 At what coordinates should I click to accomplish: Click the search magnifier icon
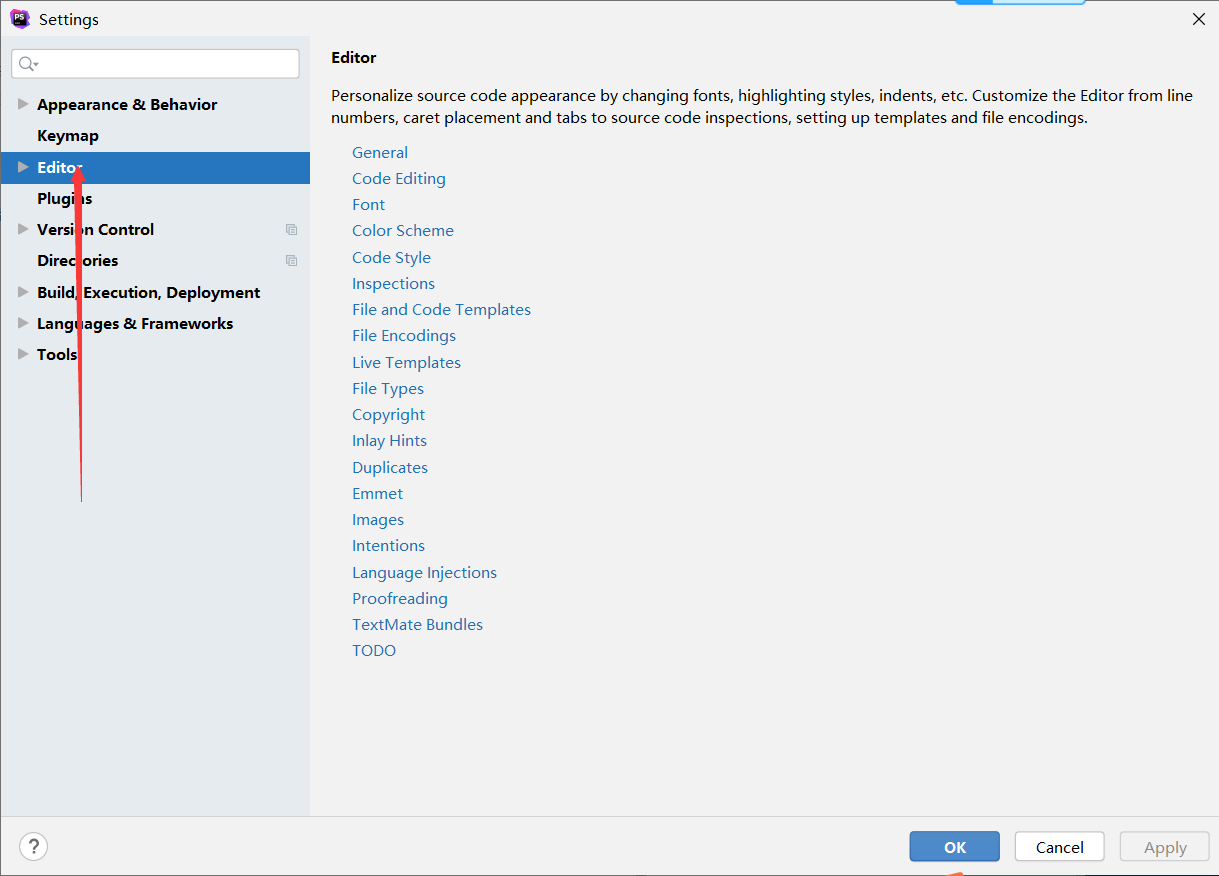(x=28, y=64)
